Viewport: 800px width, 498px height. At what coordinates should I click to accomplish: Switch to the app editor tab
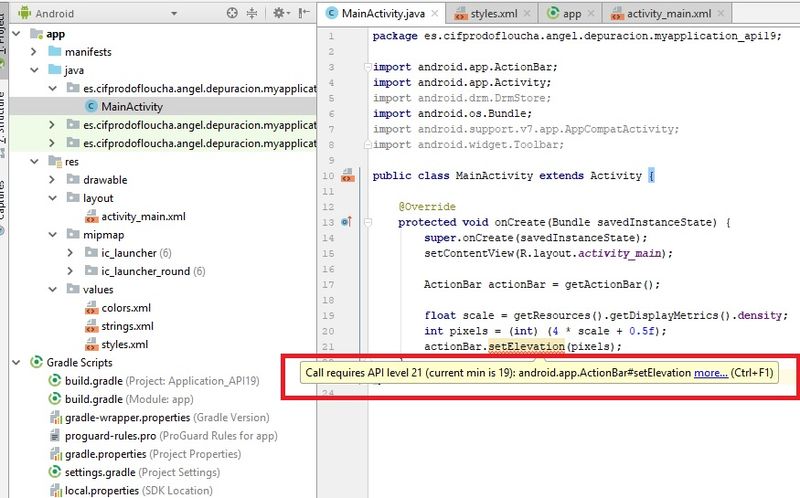[572, 14]
